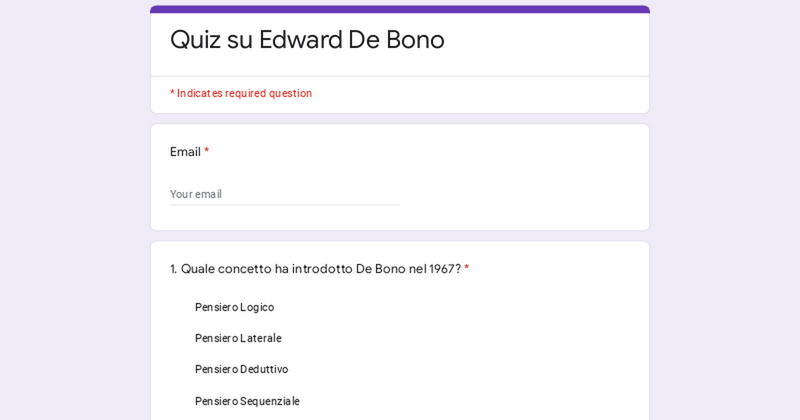The image size is (800, 420).
Task: Click the underline beneath "Your email"
Action: point(284,205)
